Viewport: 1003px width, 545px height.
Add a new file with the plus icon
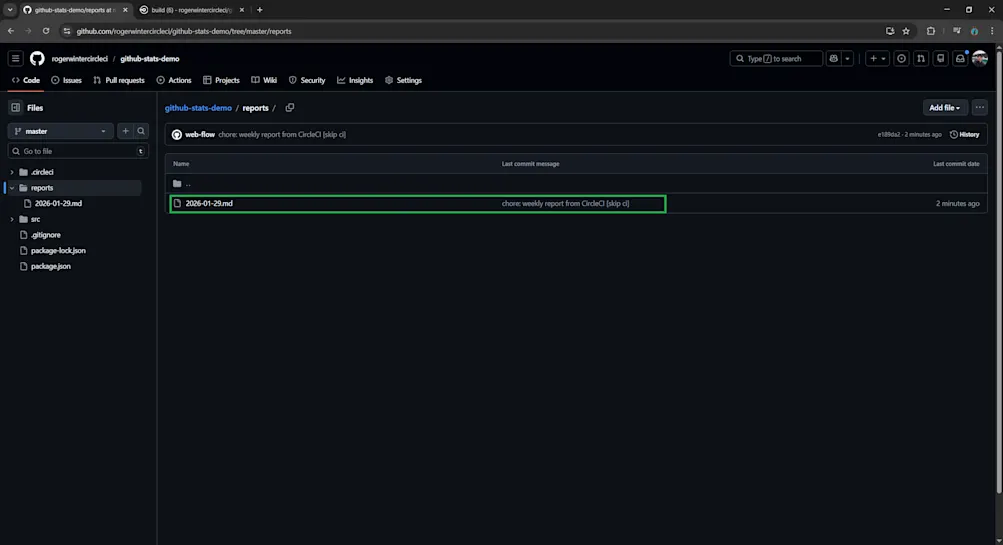pos(125,131)
